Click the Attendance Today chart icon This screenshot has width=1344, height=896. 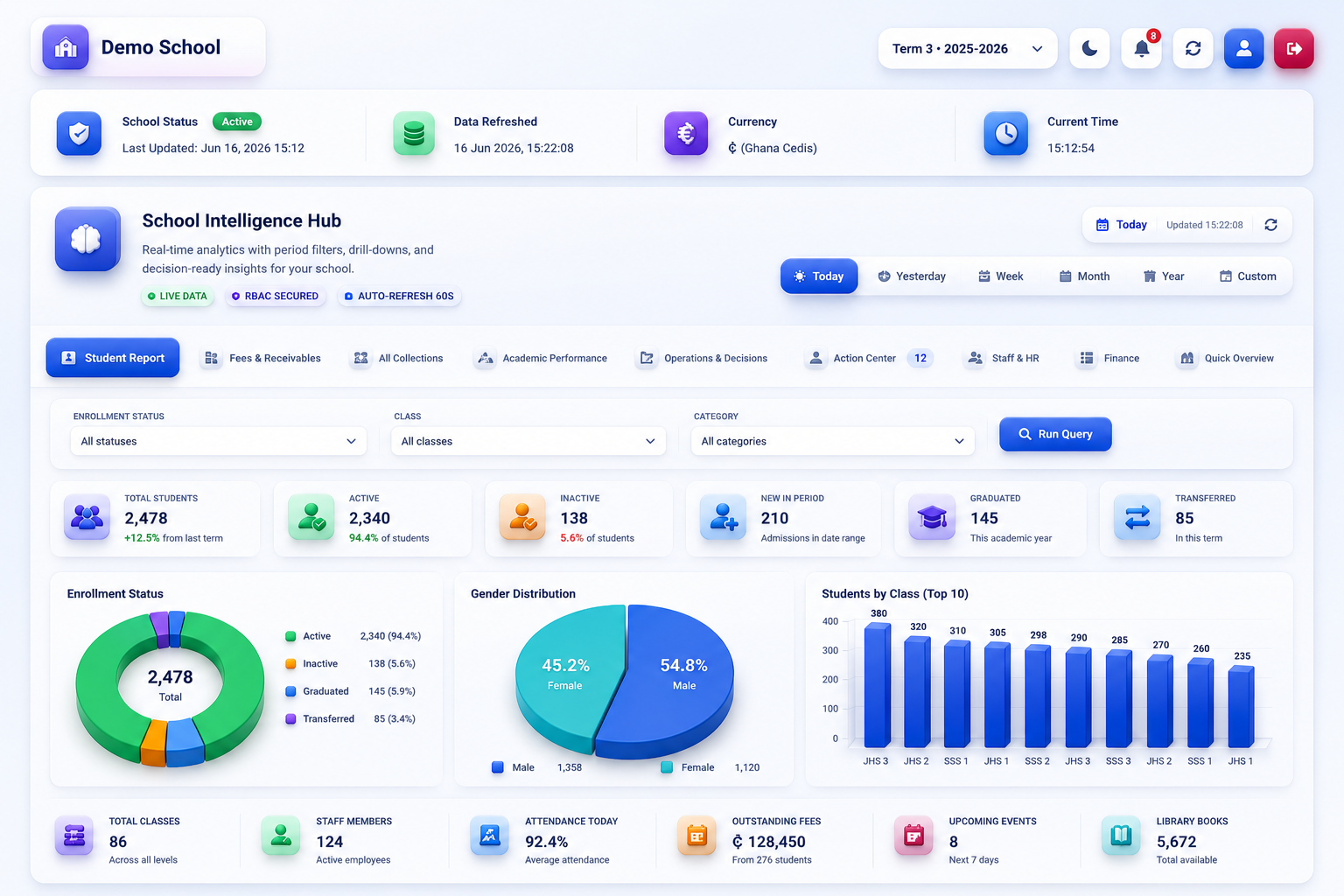click(x=489, y=836)
